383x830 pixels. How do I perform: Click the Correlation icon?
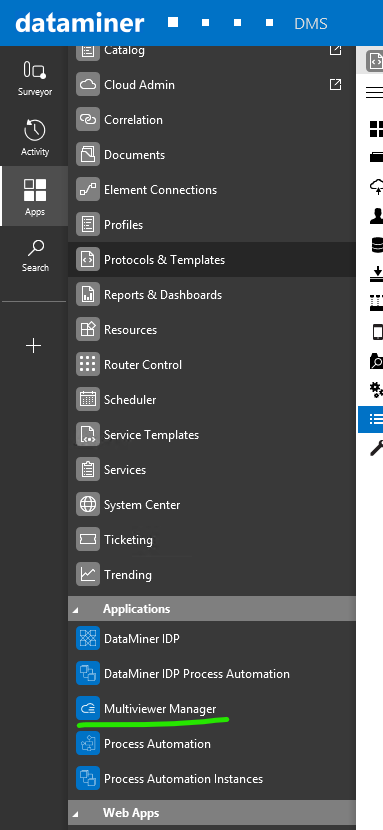88,120
